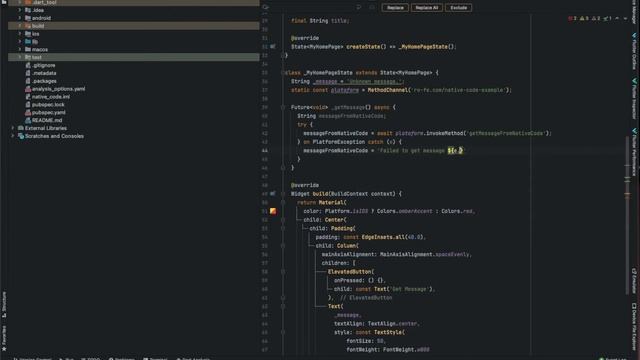The height and width of the screenshot is (360, 640).
Task: Expand the macos folder
Action: (x=20, y=49)
